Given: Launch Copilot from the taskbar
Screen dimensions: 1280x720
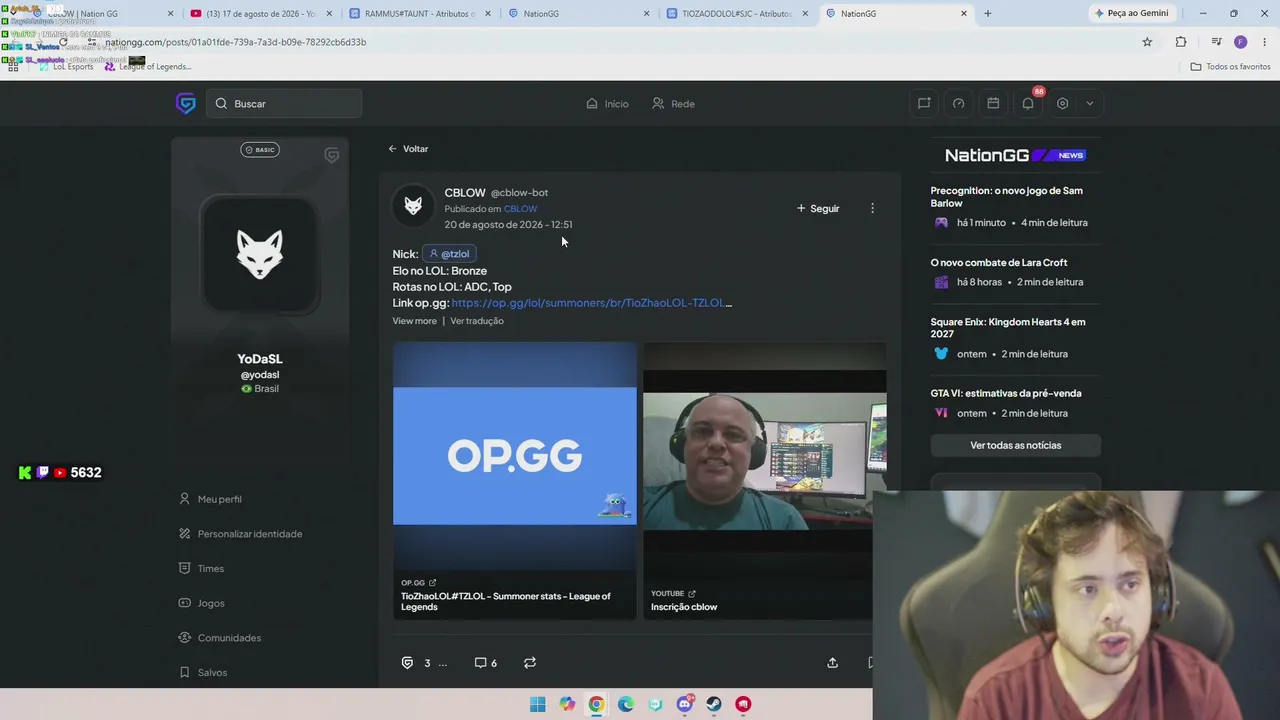Looking at the screenshot, I should click(567, 704).
